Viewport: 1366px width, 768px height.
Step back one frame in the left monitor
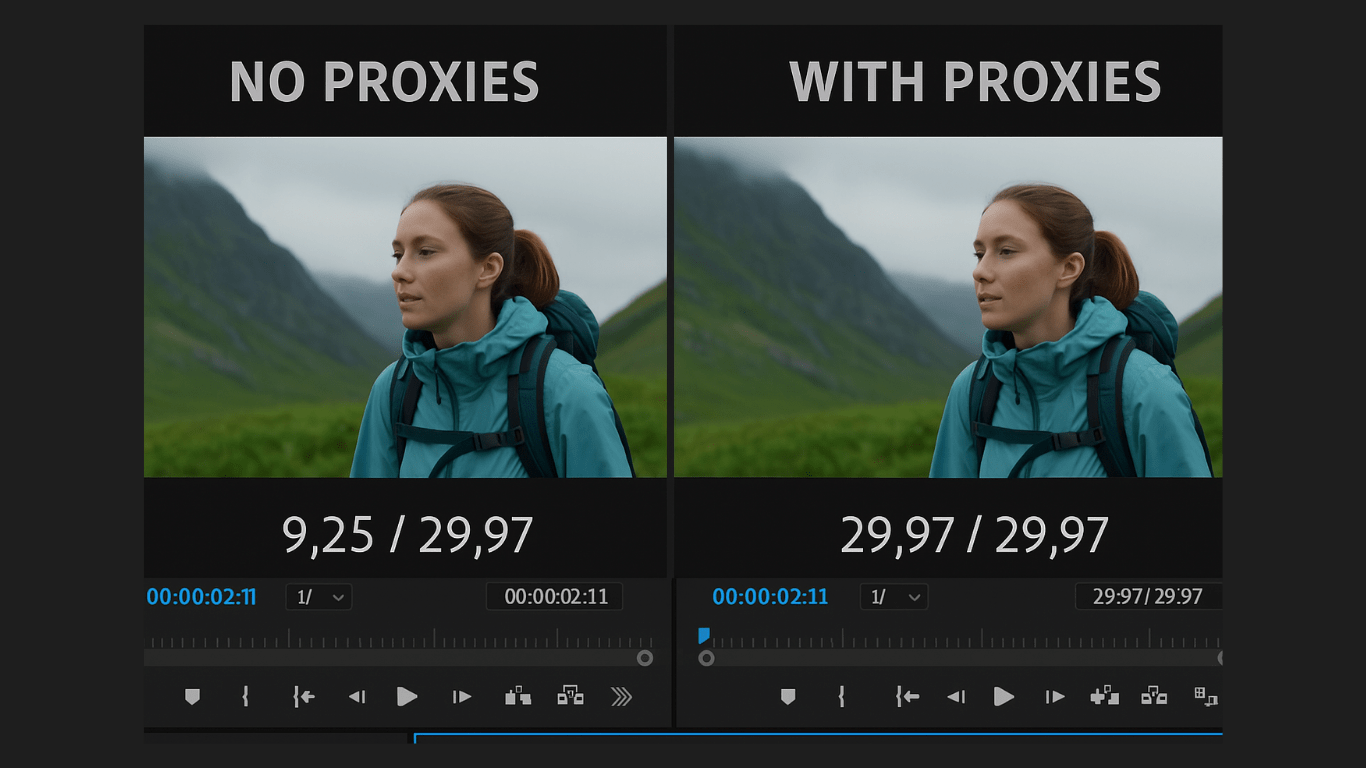click(x=356, y=697)
